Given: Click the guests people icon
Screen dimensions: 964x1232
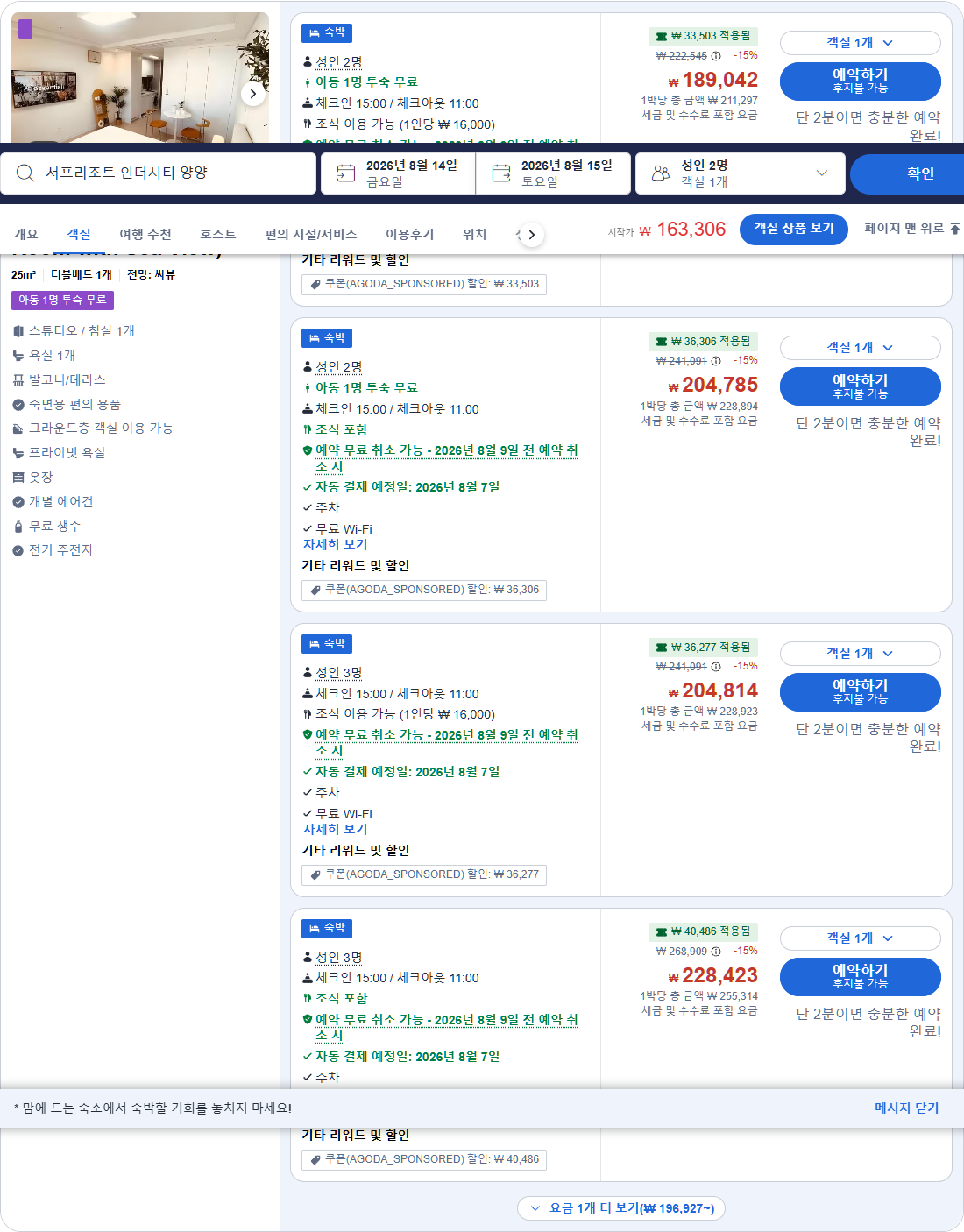Looking at the screenshot, I should pyautogui.click(x=661, y=173).
